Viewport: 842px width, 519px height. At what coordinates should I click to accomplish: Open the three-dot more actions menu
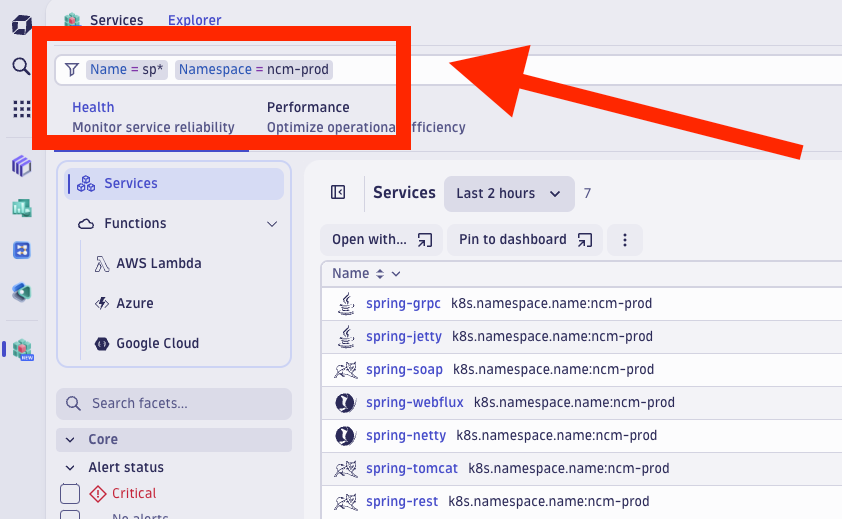pyautogui.click(x=625, y=240)
